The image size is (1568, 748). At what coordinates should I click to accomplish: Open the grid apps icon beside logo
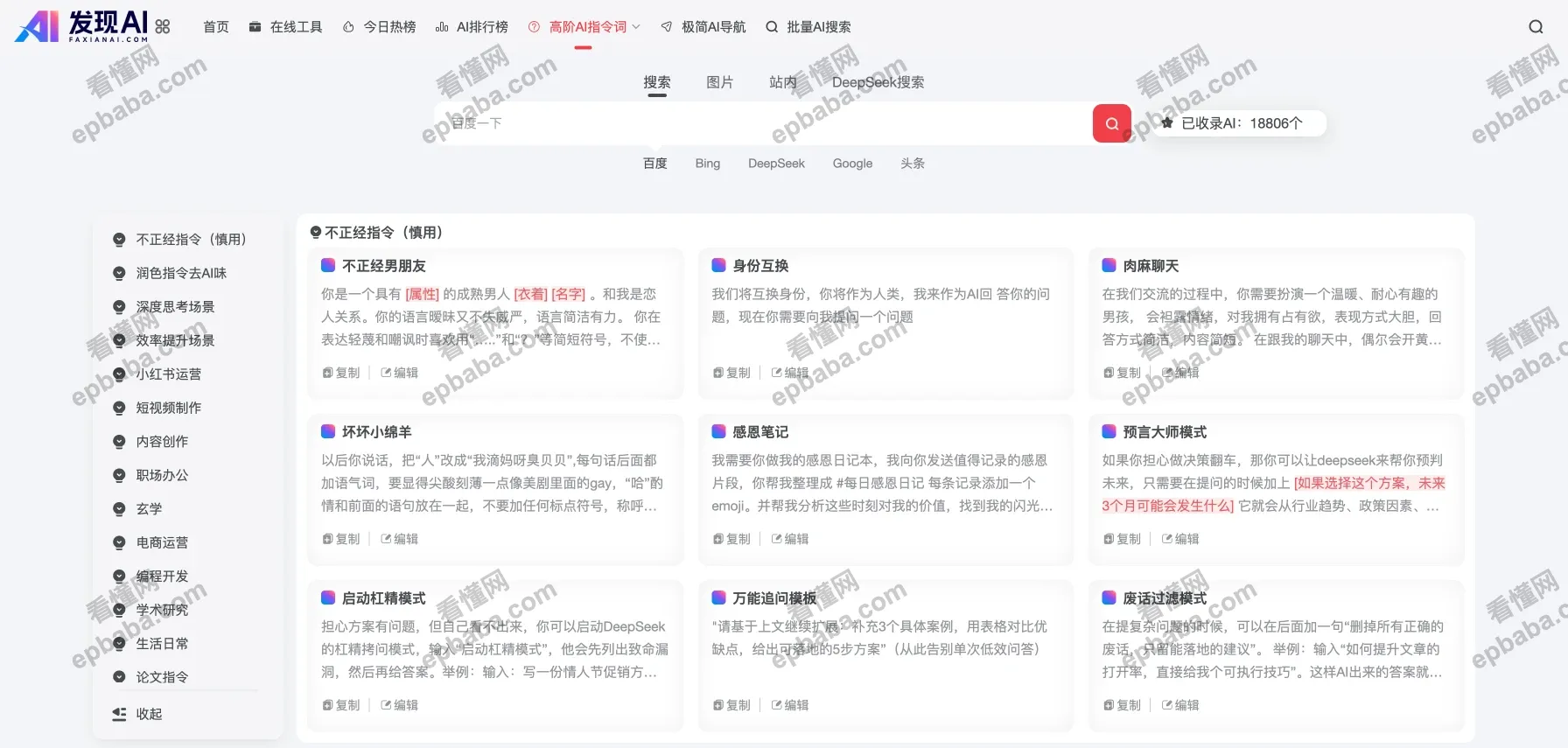point(163,27)
